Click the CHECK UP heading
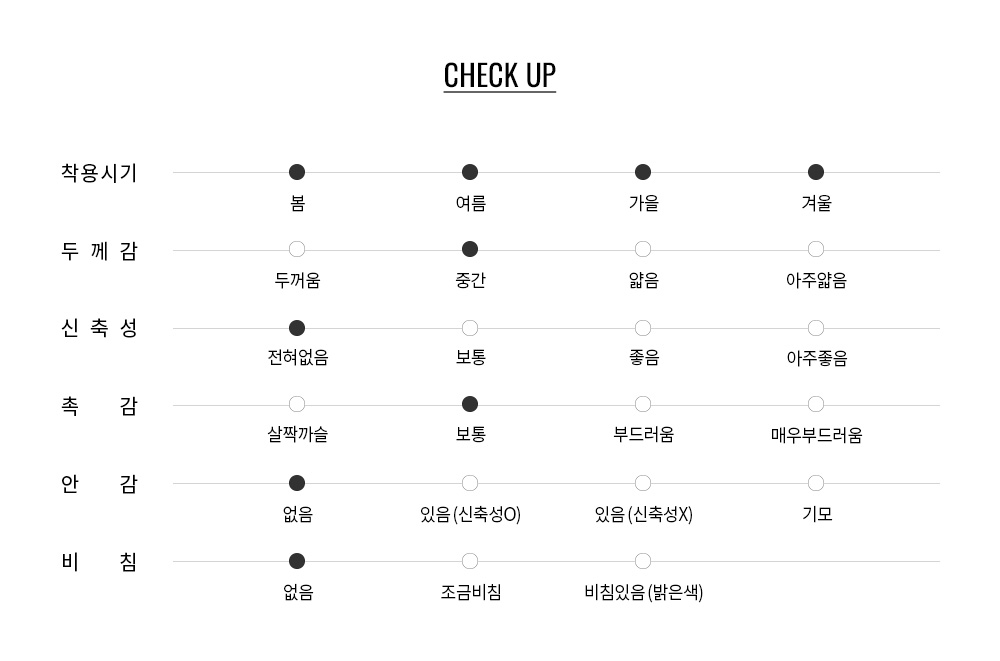Image resolution: width=1000 pixels, height=661 pixels. click(499, 76)
